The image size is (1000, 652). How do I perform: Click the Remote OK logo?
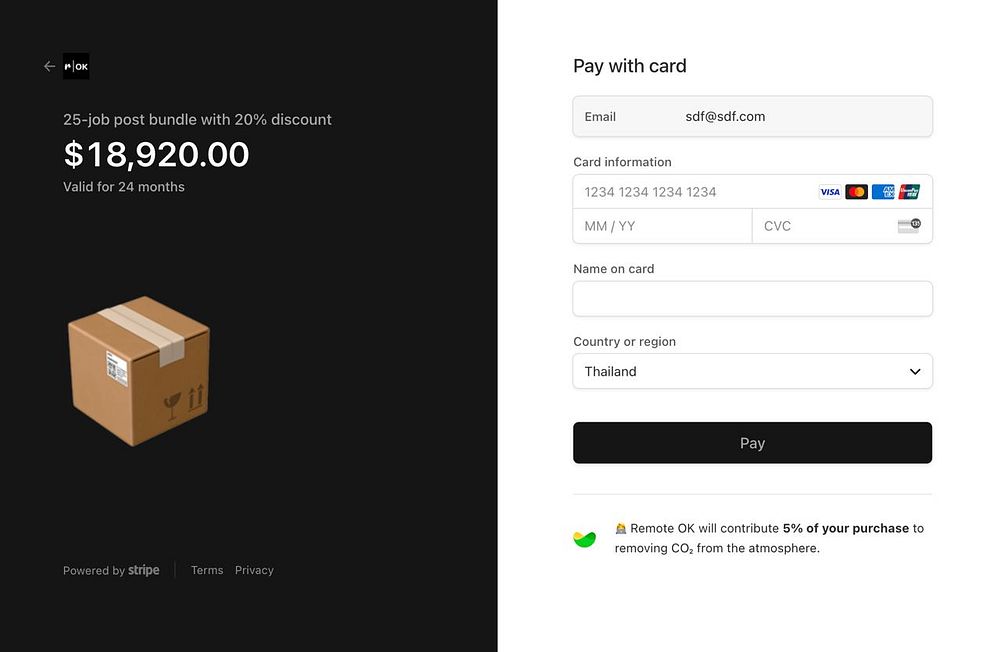click(x=76, y=66)
